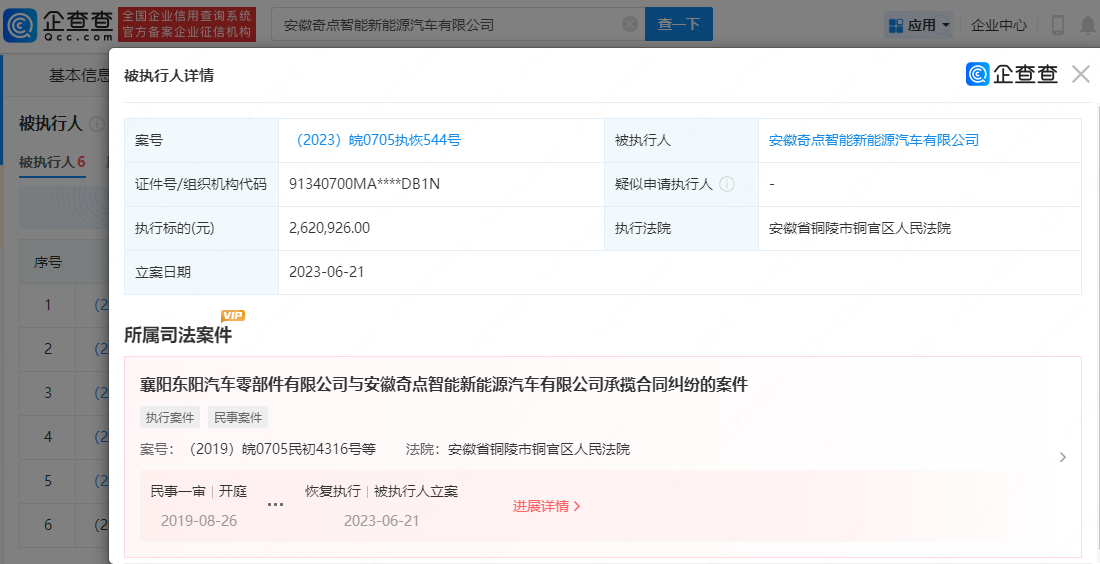Click court name 安徽省铜陵市铜官区人民法院 in table

pos(859,228)
